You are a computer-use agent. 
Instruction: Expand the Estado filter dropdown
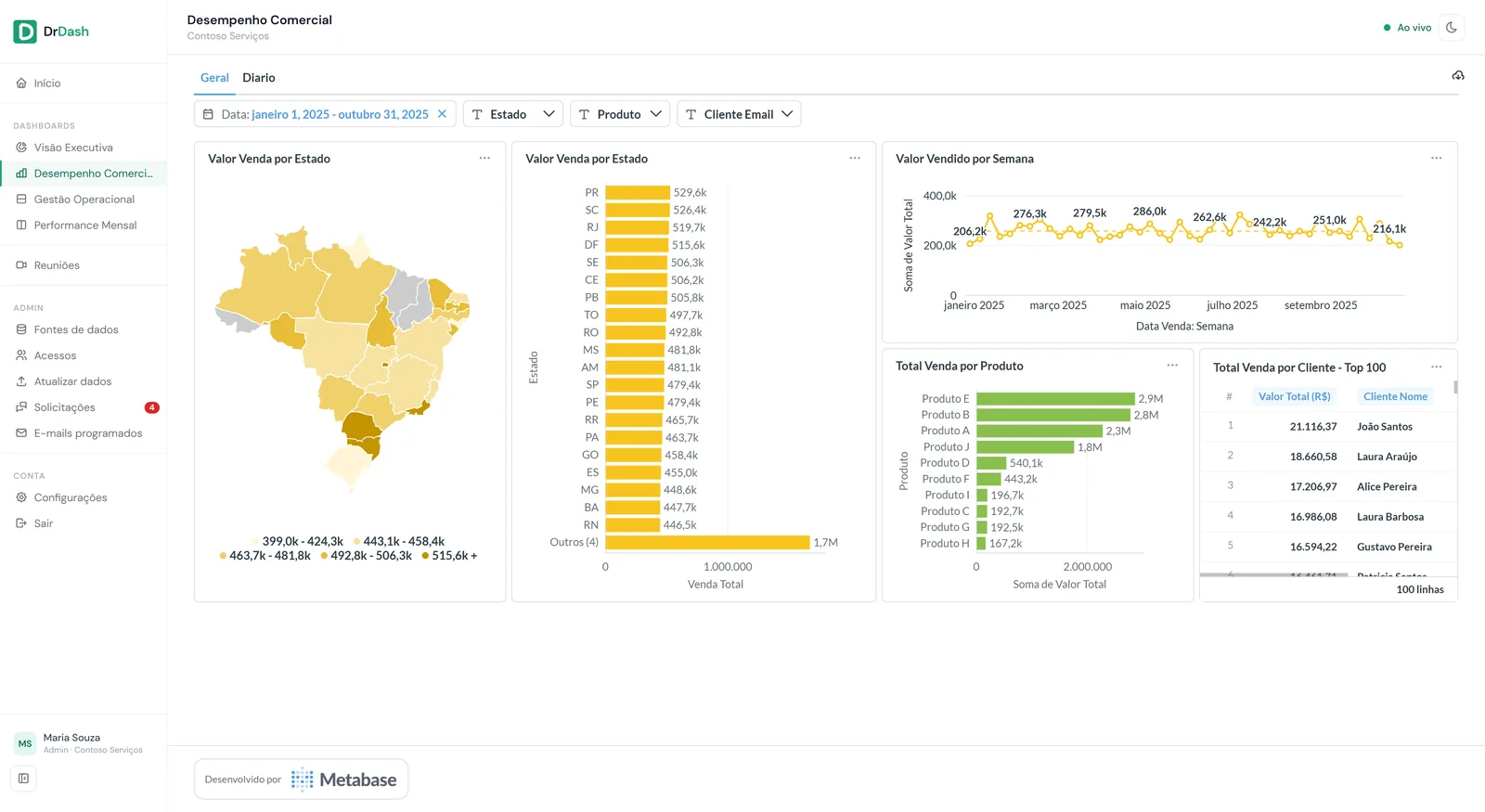pos(513,114)
